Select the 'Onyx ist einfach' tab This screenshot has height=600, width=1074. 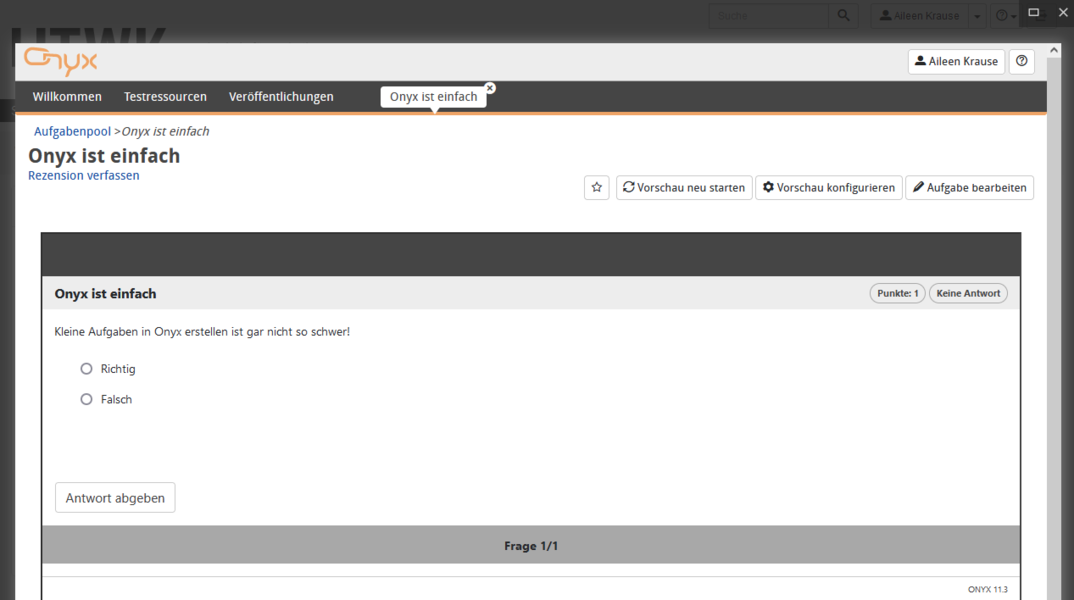coord(434,97)
